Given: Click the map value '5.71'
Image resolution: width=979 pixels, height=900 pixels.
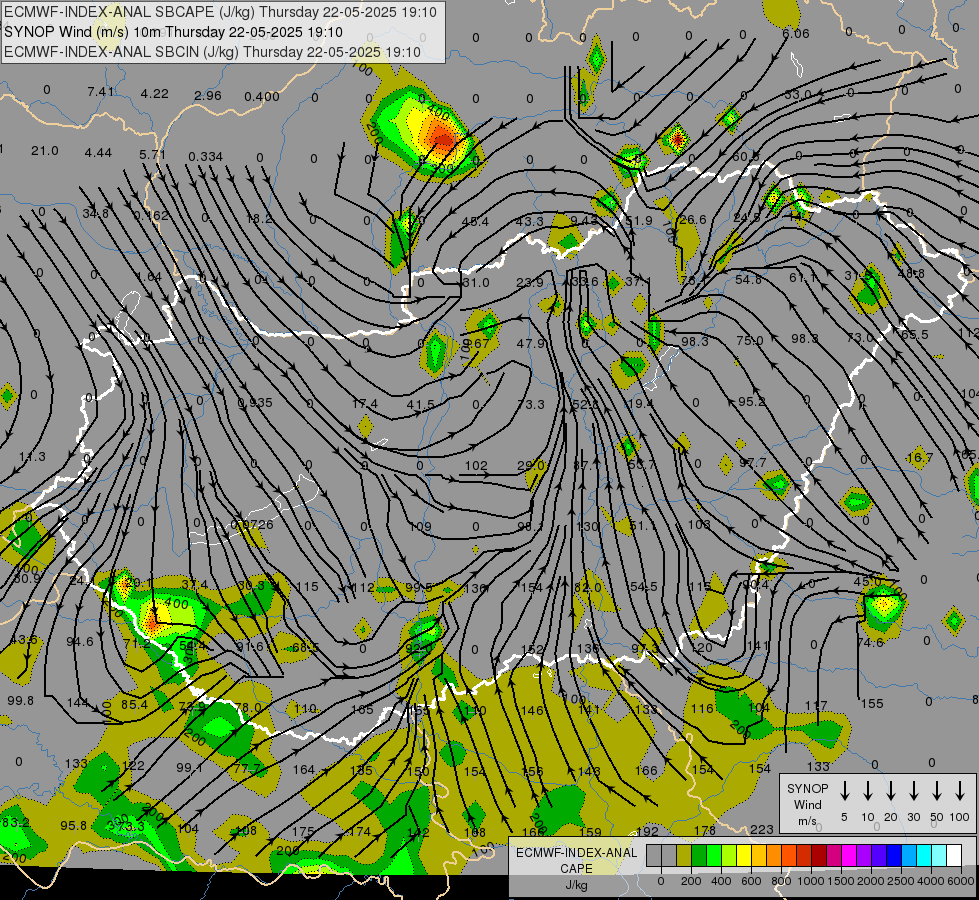Looking at the screenshot, I should (x=152, y=154).
